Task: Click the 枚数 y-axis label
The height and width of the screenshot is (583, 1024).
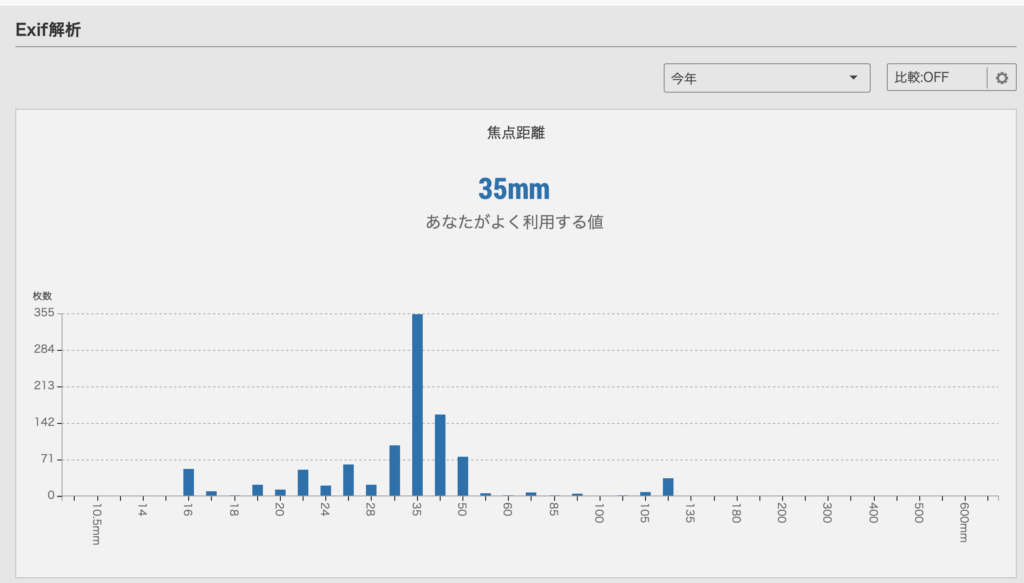Action: pyautogui.click(x=42, y=296)
